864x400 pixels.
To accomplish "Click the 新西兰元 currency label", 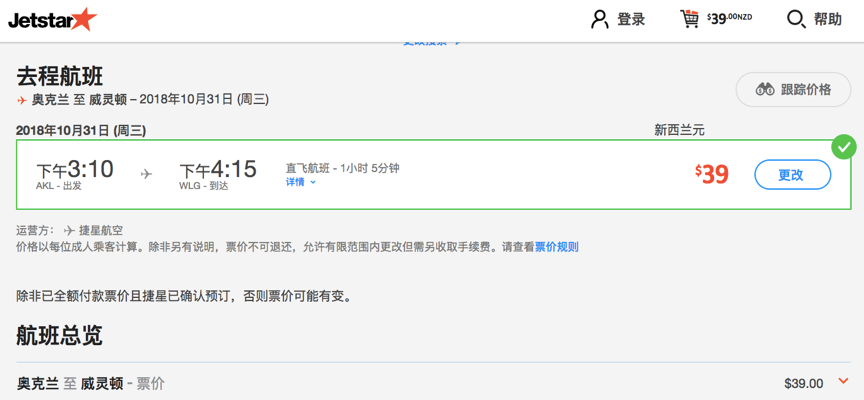I will click(x=679, y=131).
